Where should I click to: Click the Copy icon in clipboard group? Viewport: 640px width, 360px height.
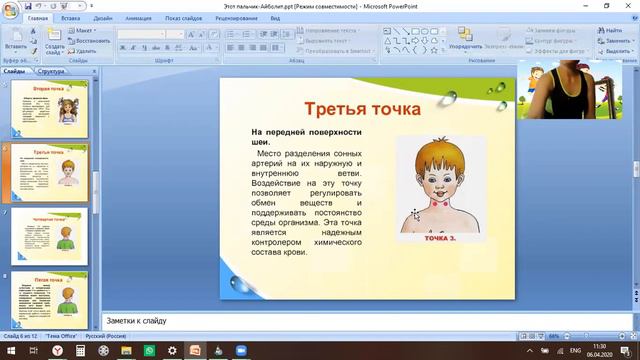coord(33,41)
